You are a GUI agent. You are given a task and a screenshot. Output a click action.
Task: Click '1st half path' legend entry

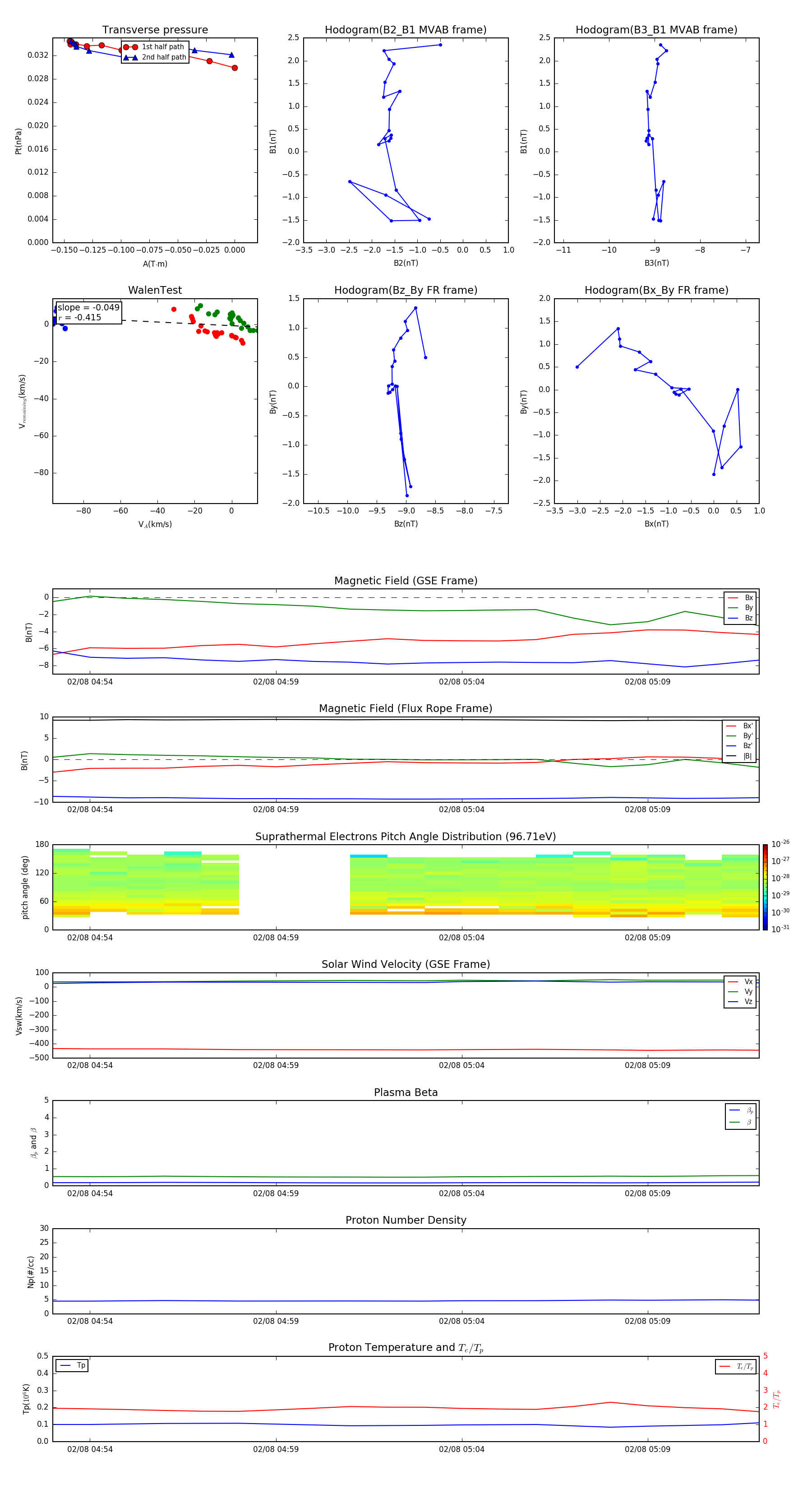tap(154, 47)
